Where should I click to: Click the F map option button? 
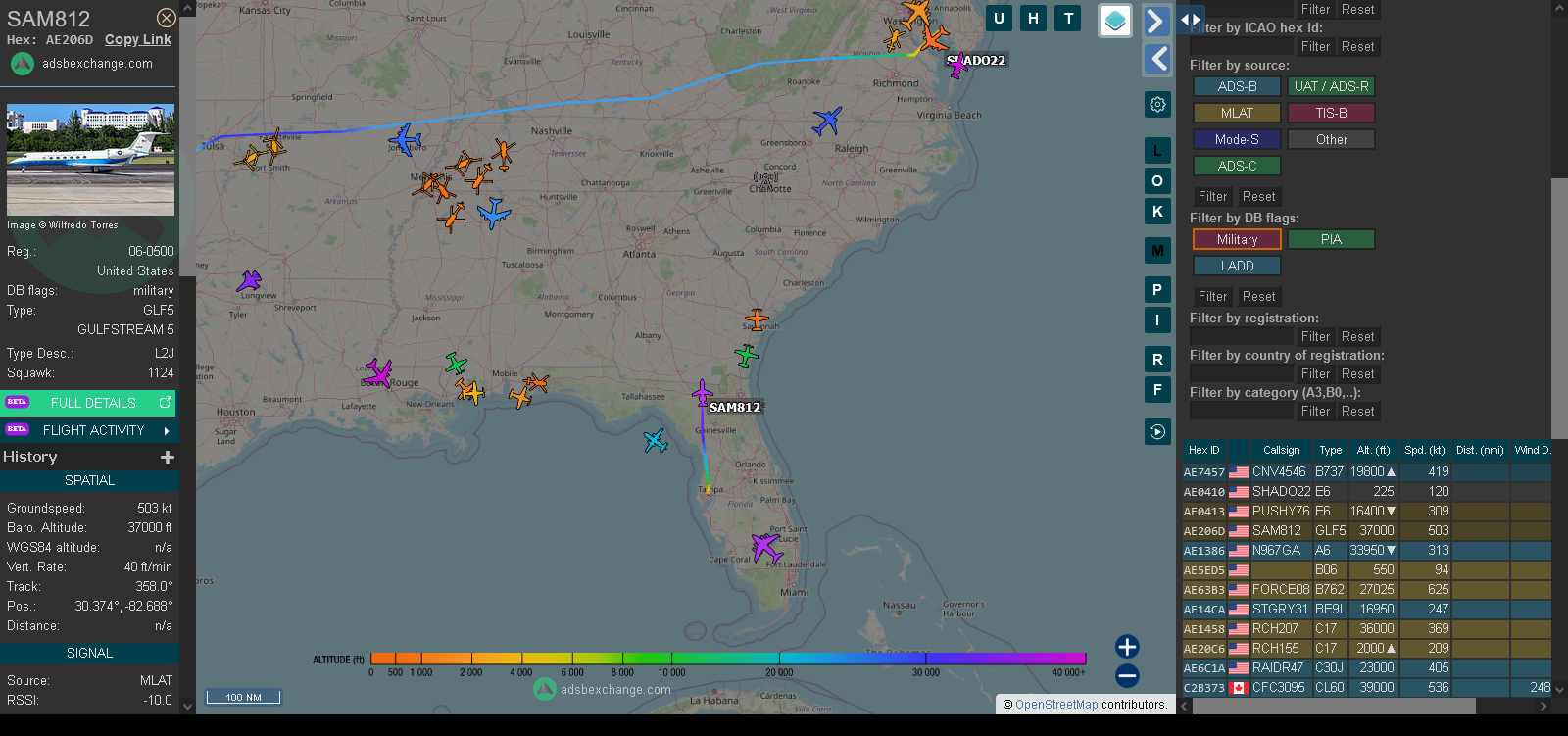[1157, 390]
